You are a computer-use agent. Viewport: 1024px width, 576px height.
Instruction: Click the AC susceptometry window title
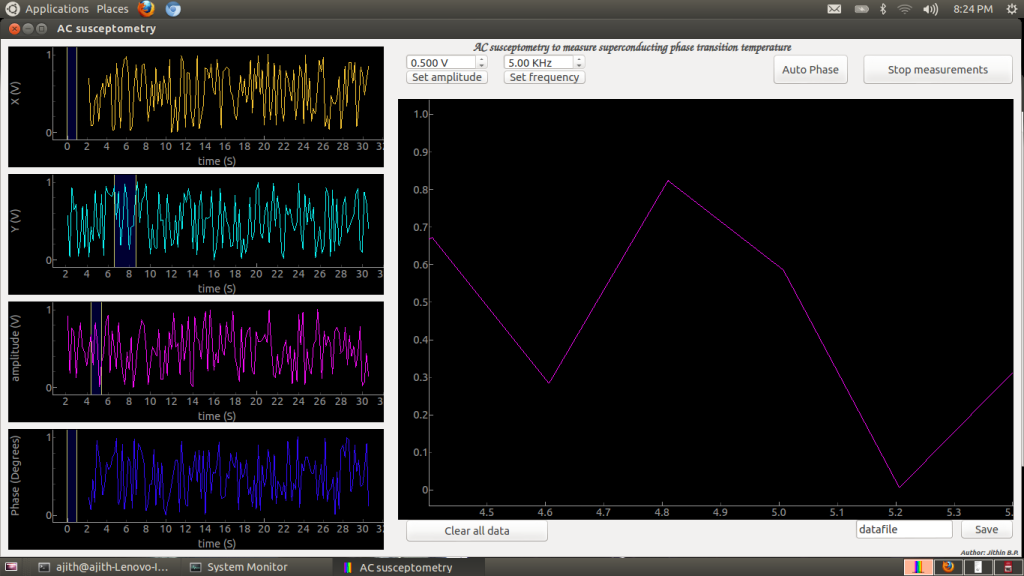coord(106,28)
